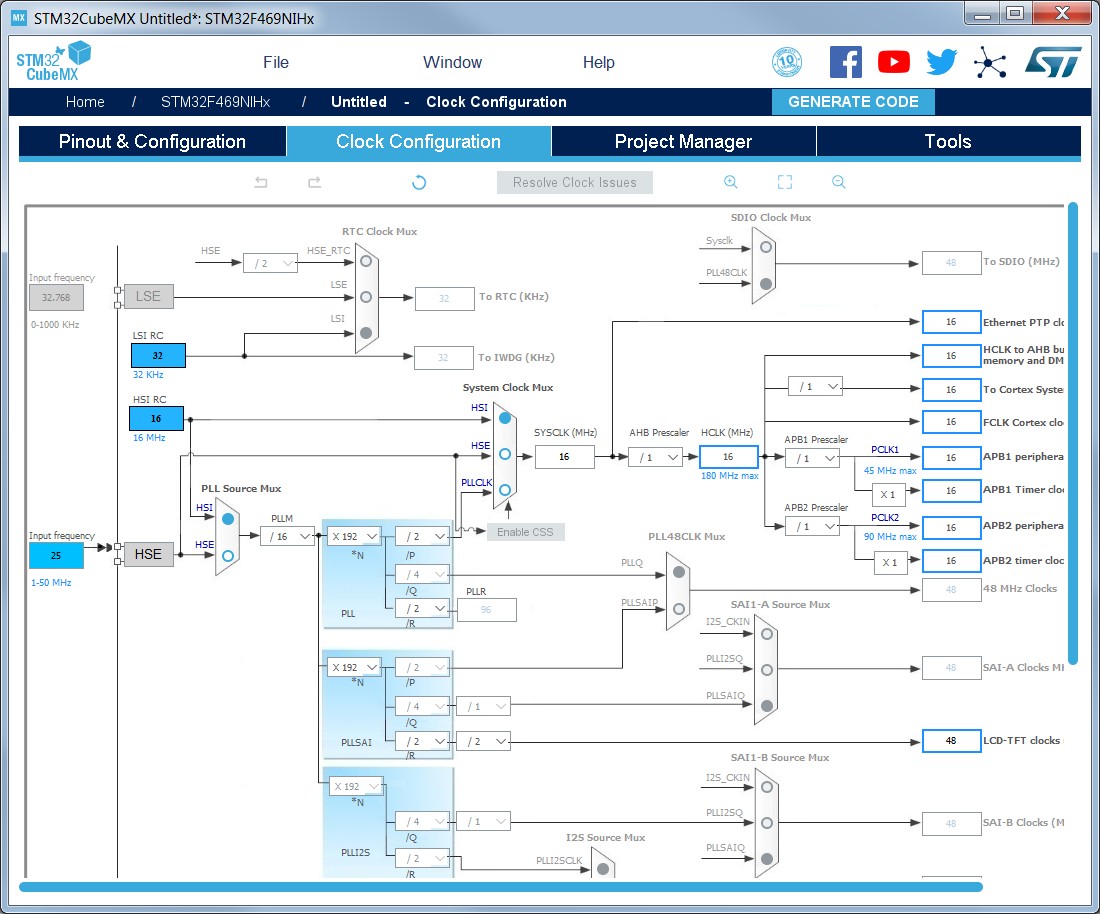This screenshot has width=1100, height=914.
Task: Select HSI in System Clock Mux
Action: point(505,418)
